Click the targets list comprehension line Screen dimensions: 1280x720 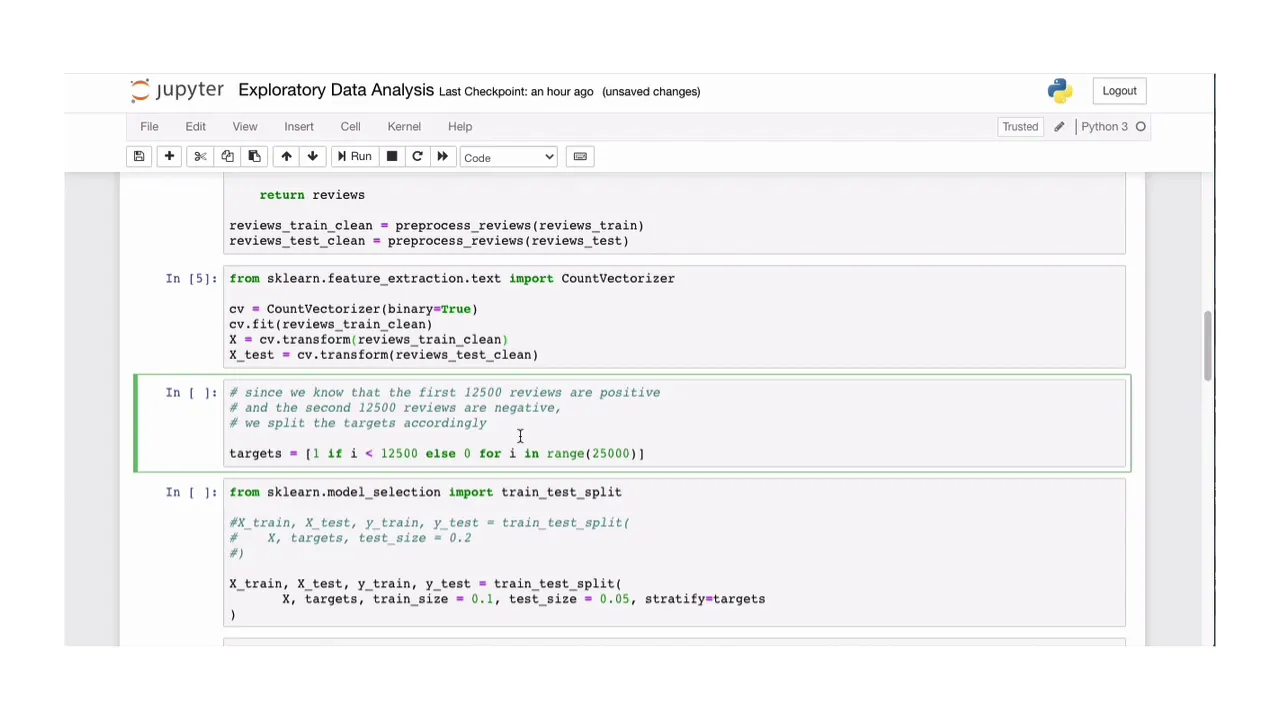437,454
